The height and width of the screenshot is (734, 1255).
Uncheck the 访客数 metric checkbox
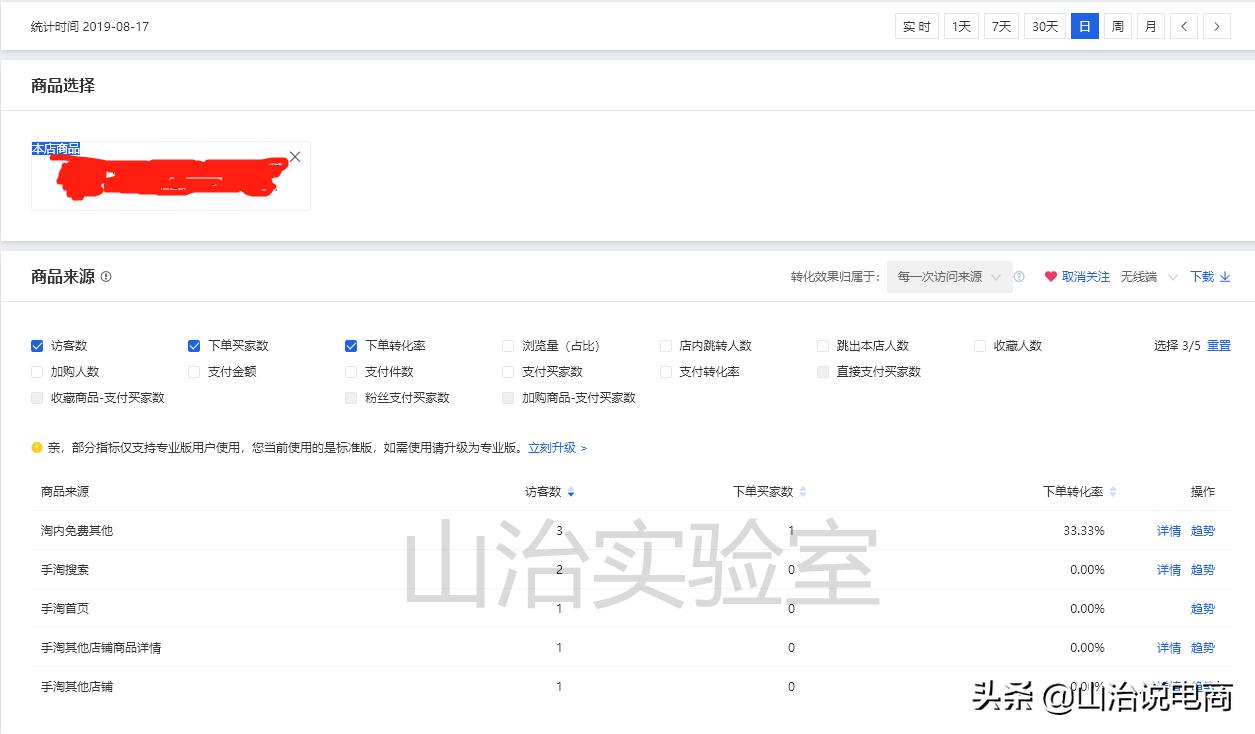tap(37, 345)
